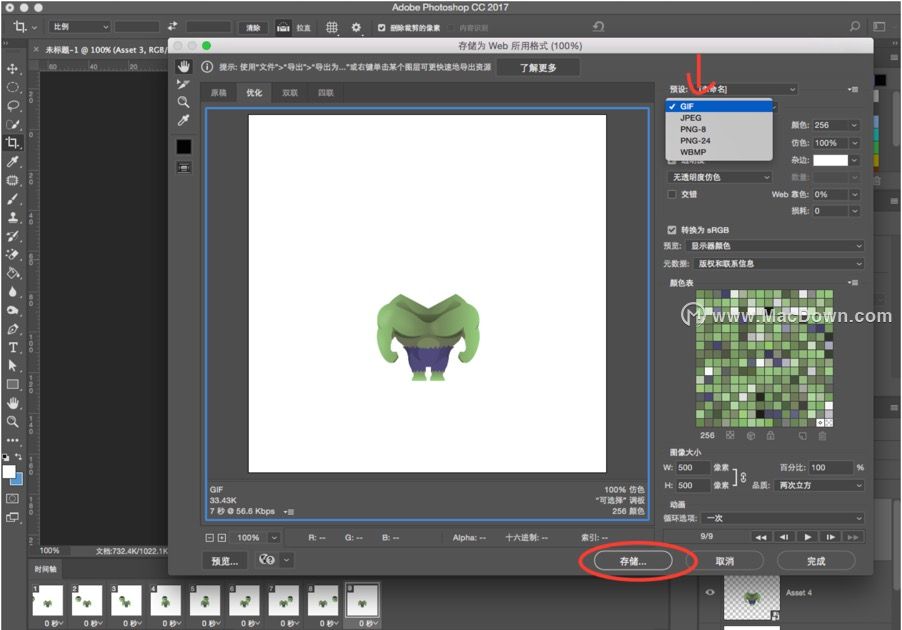Click the W width field showing 500
The height and width of the screenshot is (630, 902).
(x=692, y=468)
